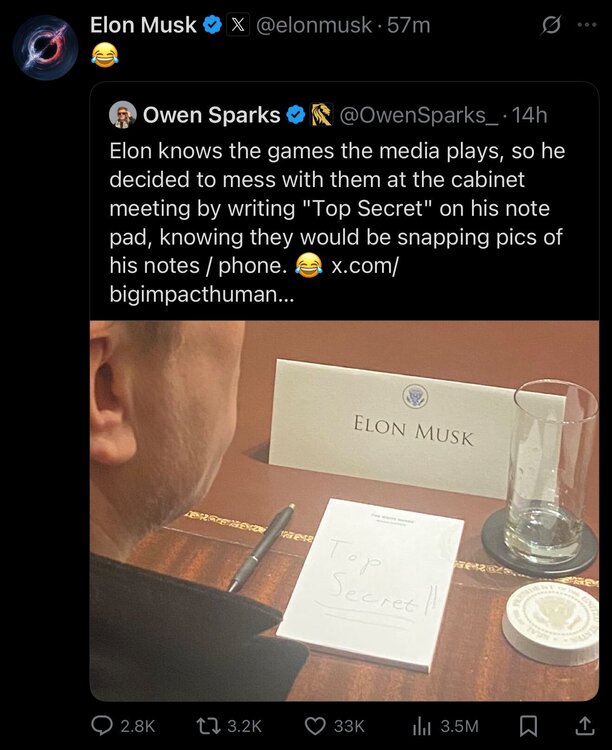Click the 57m timestamp
This screenshot has width=612, height=750.
(x=408, y=26)
